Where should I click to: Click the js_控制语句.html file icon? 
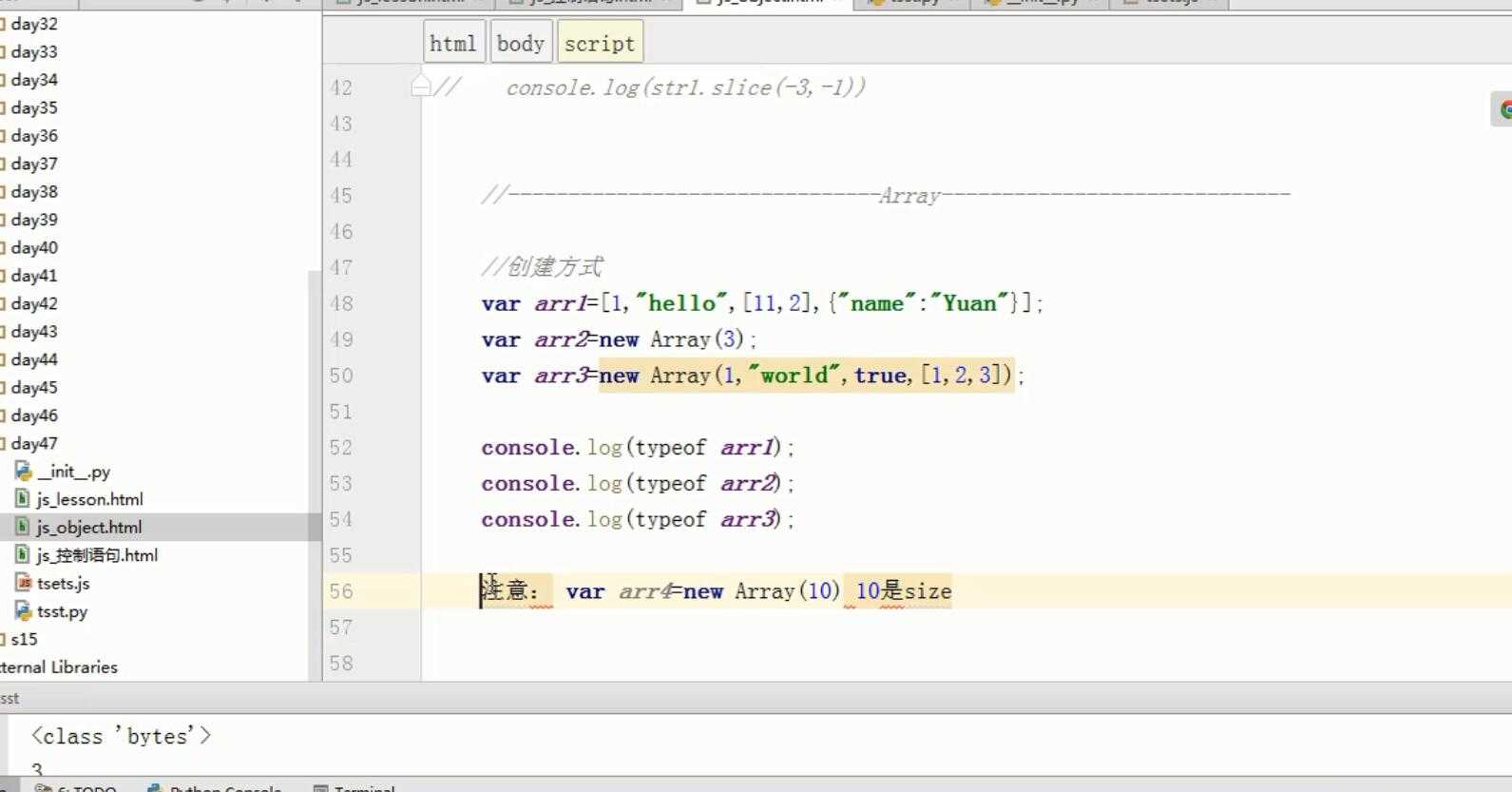coord(23,554)
